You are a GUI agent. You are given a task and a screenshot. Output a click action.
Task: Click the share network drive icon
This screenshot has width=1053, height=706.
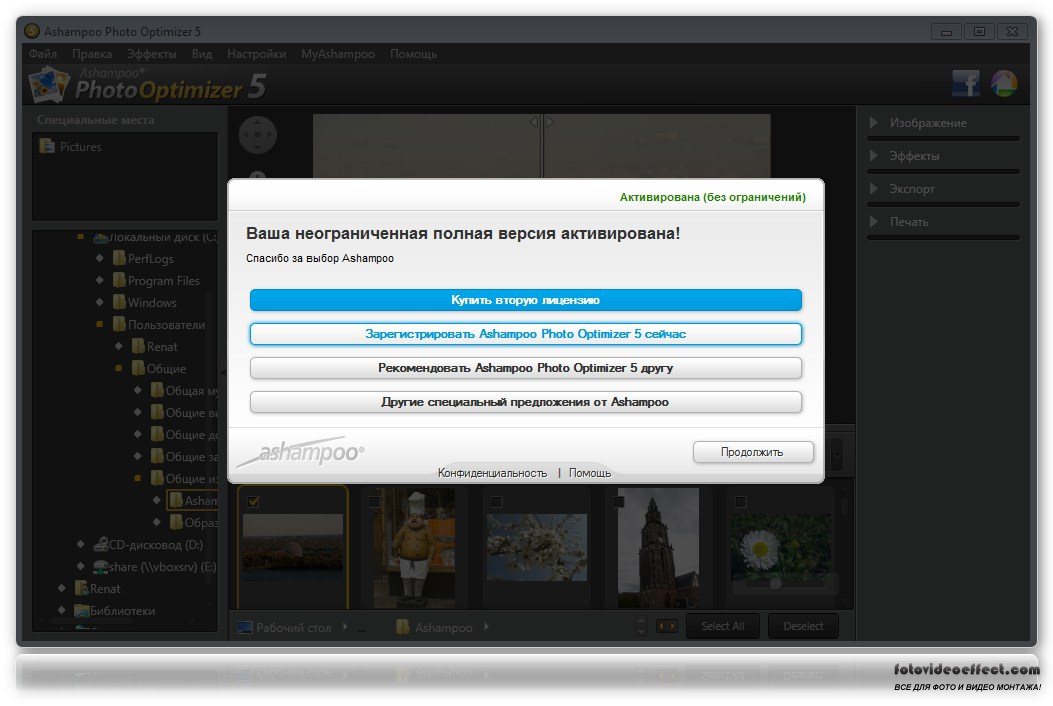[x=100, y=566]
